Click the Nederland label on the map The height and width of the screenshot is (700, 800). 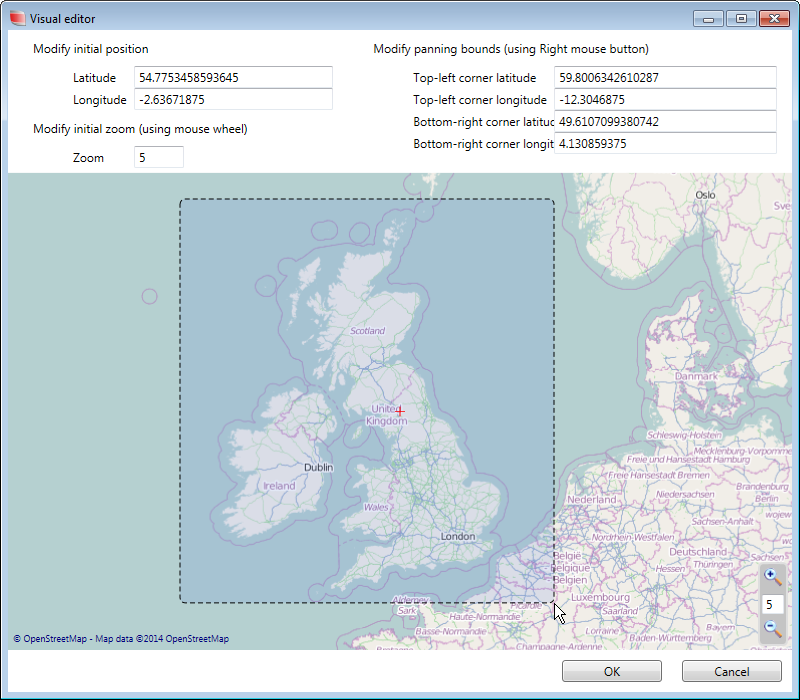click(592, 499)
